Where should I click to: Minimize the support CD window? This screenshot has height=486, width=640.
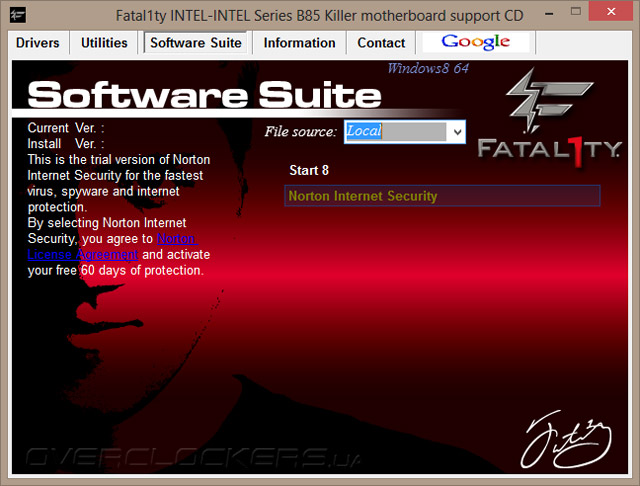[549, 13]
